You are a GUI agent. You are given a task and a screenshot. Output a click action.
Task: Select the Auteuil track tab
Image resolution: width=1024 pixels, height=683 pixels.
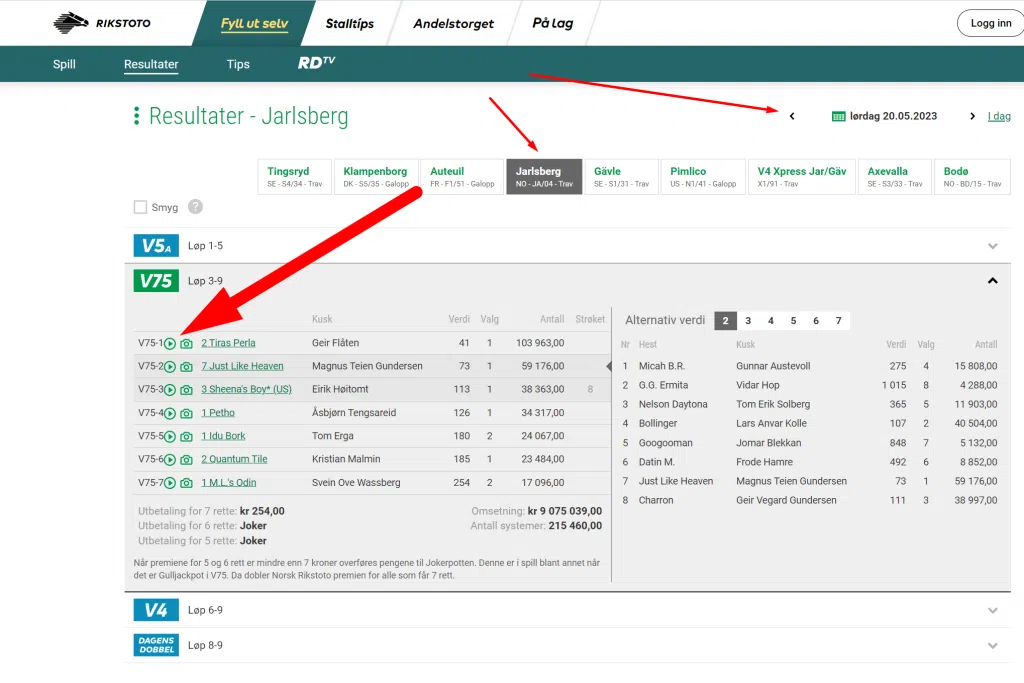[462, 176]
